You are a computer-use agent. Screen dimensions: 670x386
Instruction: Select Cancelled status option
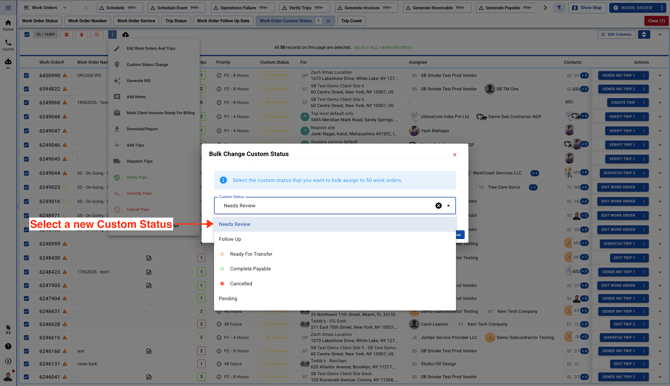tap(335, 283)
